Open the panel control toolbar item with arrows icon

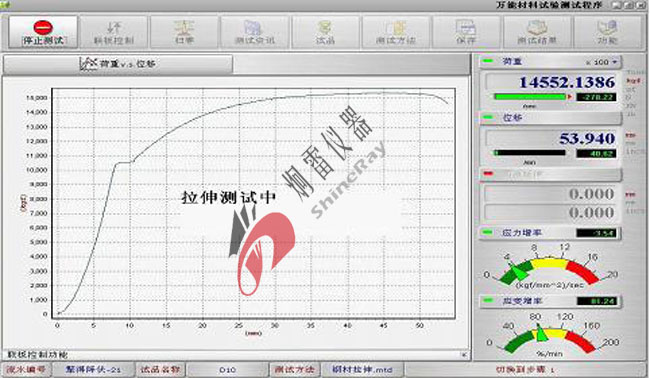click(114, 32)
